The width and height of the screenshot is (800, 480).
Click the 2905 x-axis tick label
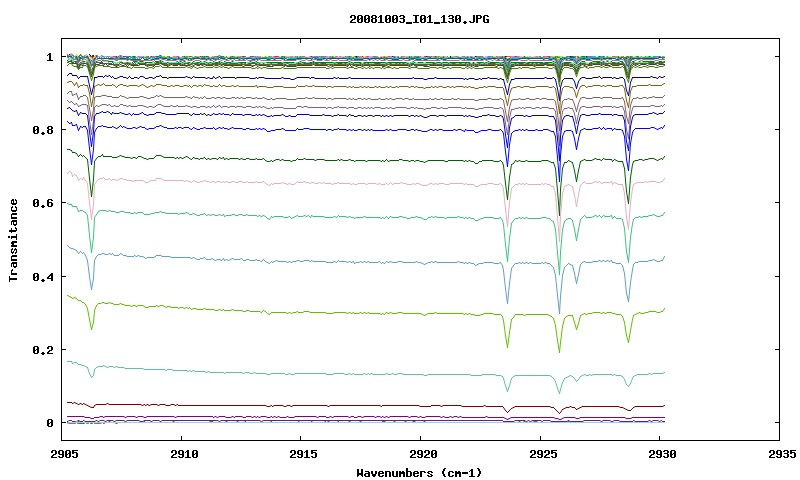[65, 454]
